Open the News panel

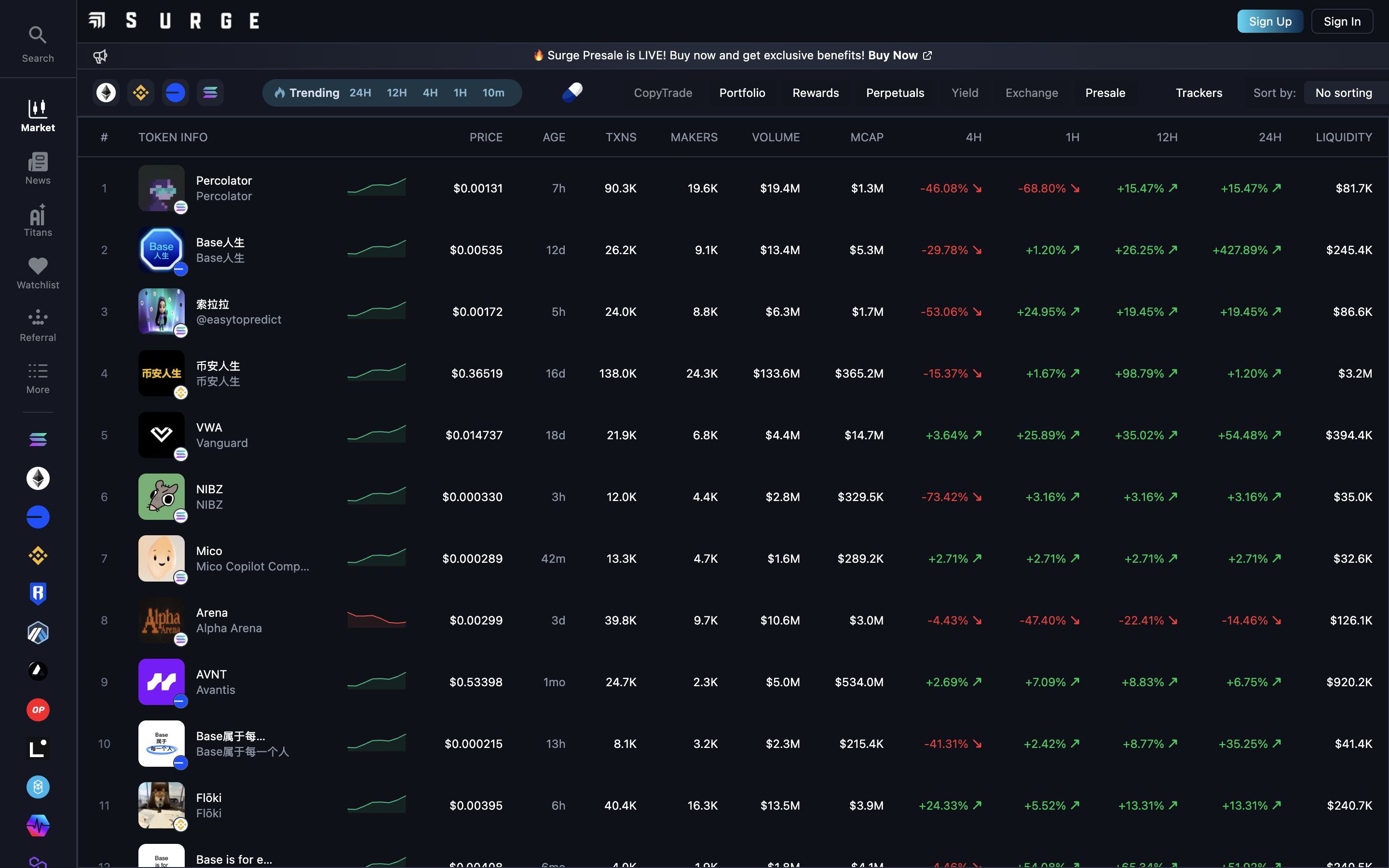[x=38, y=168]
